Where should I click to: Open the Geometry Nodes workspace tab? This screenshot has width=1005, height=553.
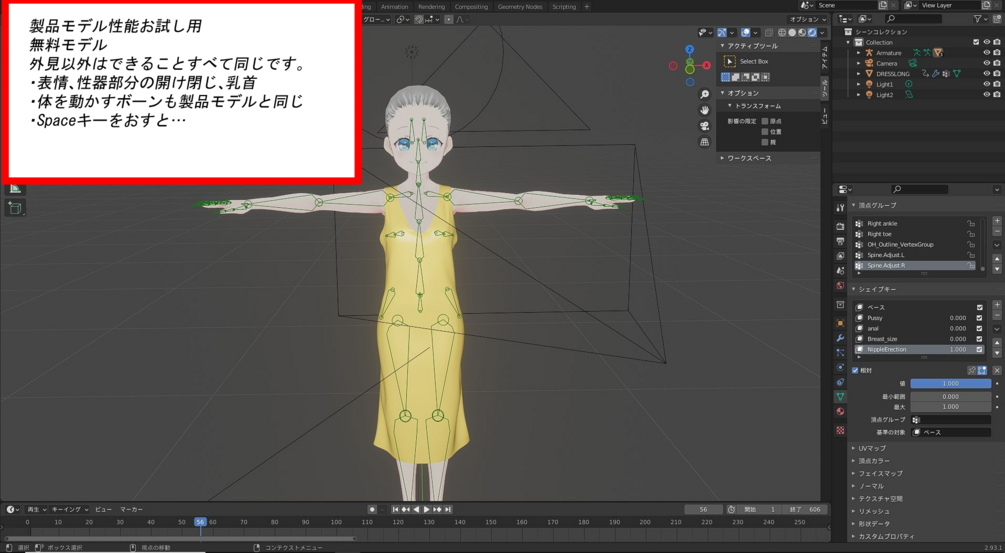(520, 6)
